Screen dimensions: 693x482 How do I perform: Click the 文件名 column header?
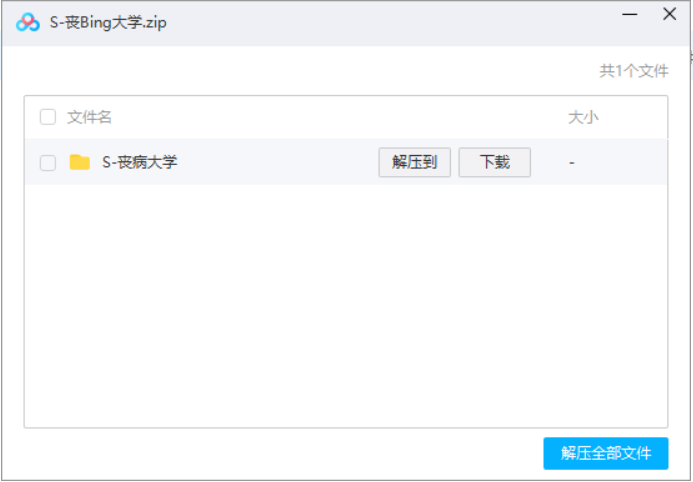(89, 117)
